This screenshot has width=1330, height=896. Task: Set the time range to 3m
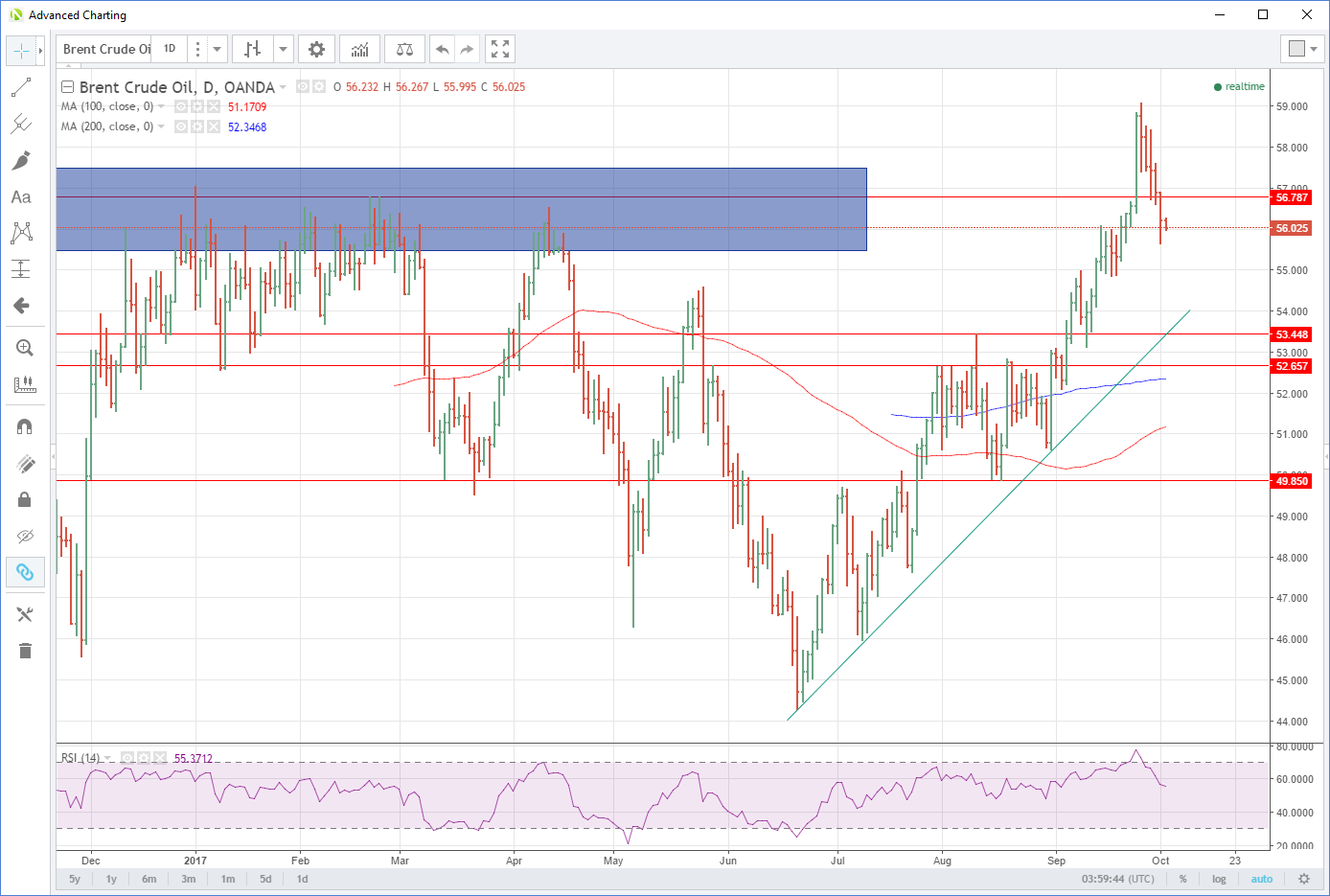point(189,879)
